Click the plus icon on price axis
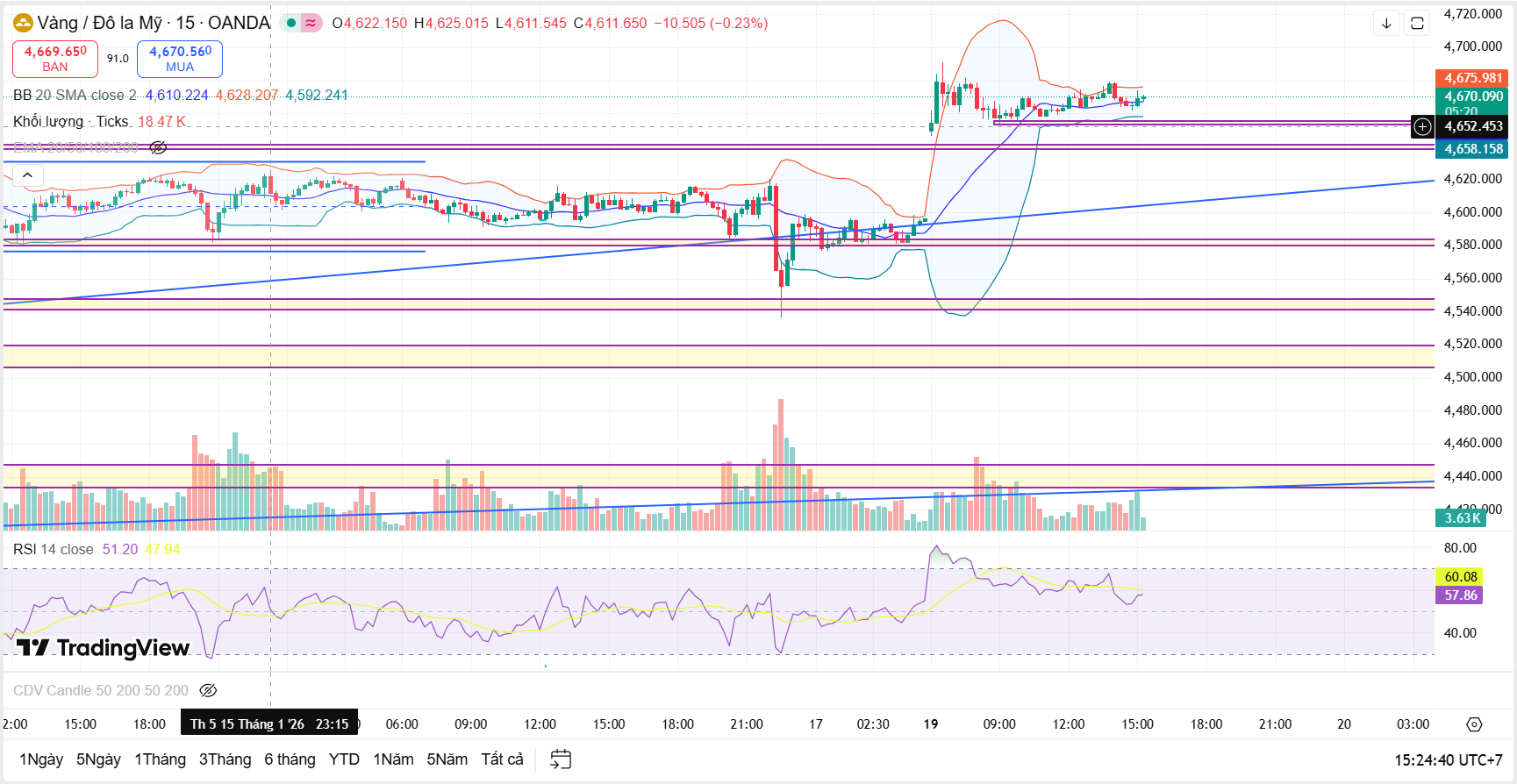This screenshot has width=1517, height=784. 1422,126
